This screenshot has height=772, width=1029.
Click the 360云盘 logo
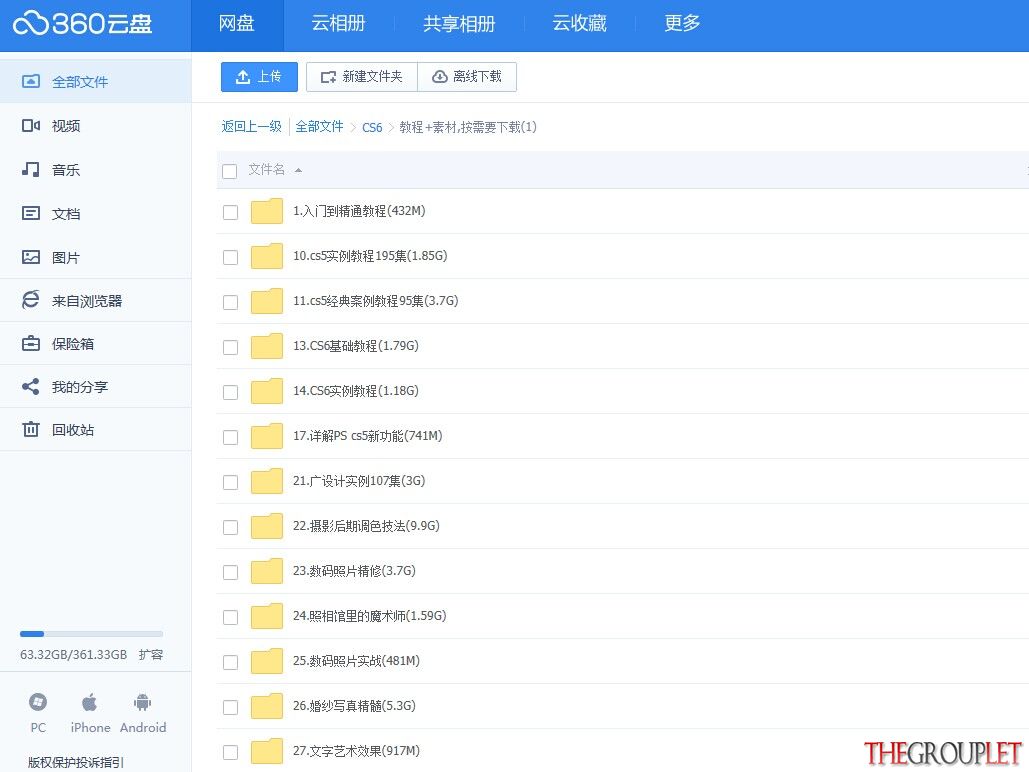pos(83,24)
